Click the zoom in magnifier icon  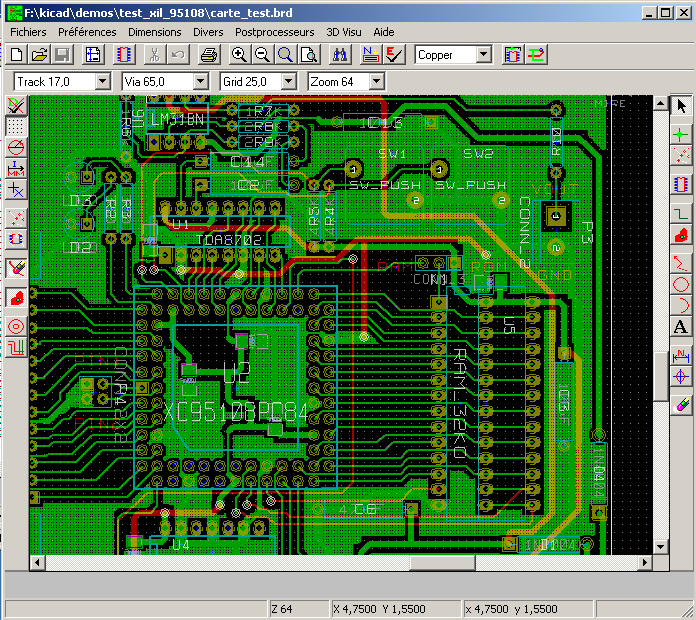239,55
